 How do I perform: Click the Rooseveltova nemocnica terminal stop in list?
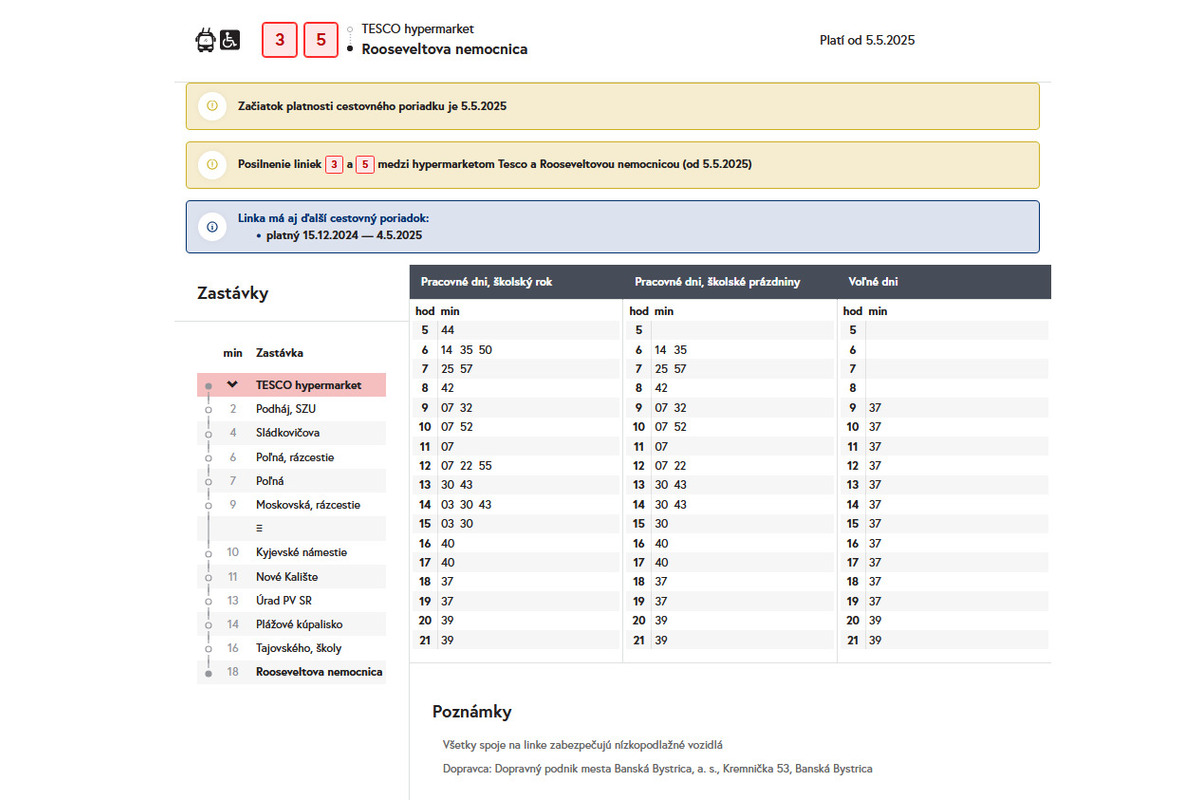pos(318,672)
